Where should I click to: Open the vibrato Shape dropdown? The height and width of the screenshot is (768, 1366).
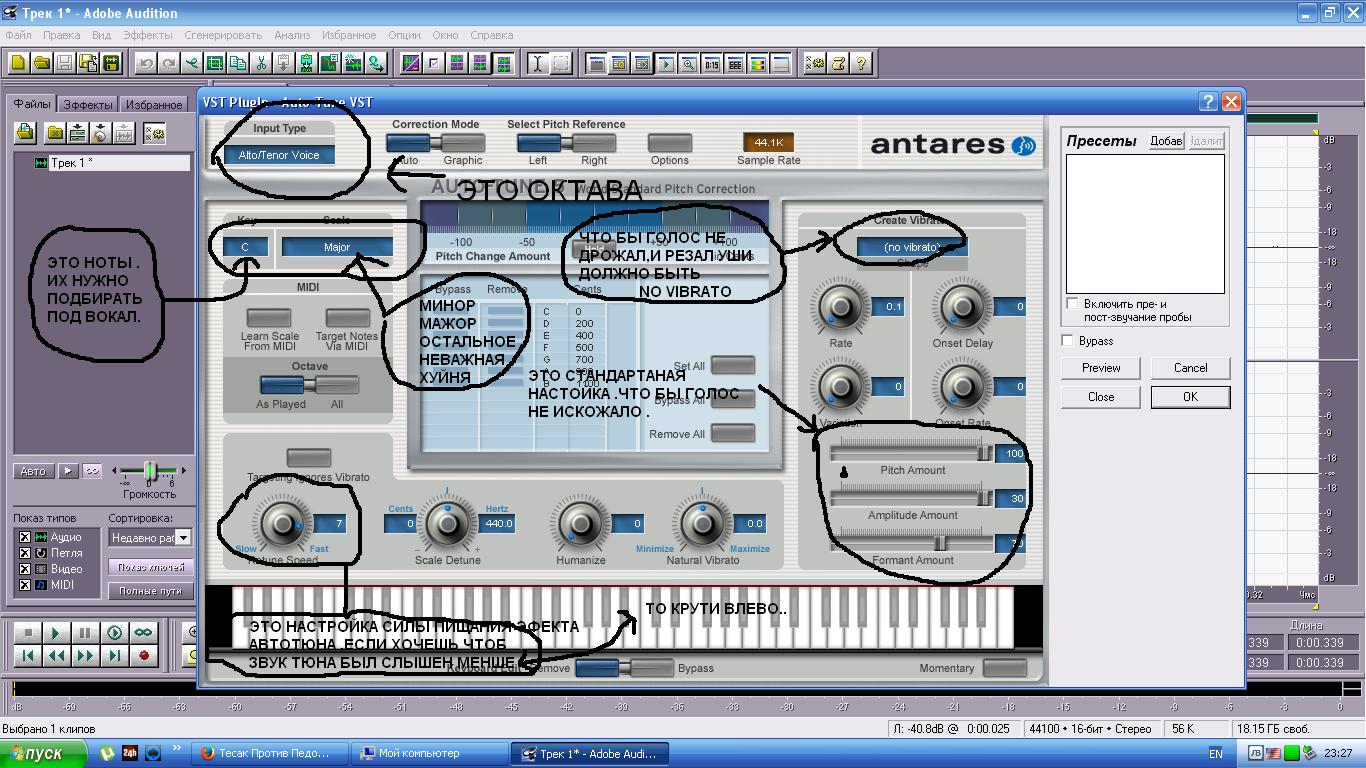(912, 247)
